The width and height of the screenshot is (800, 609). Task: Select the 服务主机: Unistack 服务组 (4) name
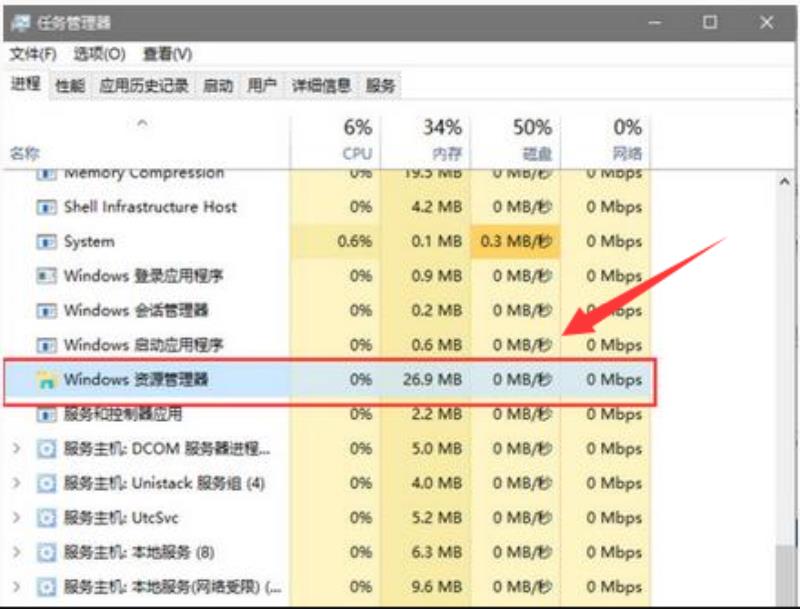pyautogui.click(x=164, y=484)
